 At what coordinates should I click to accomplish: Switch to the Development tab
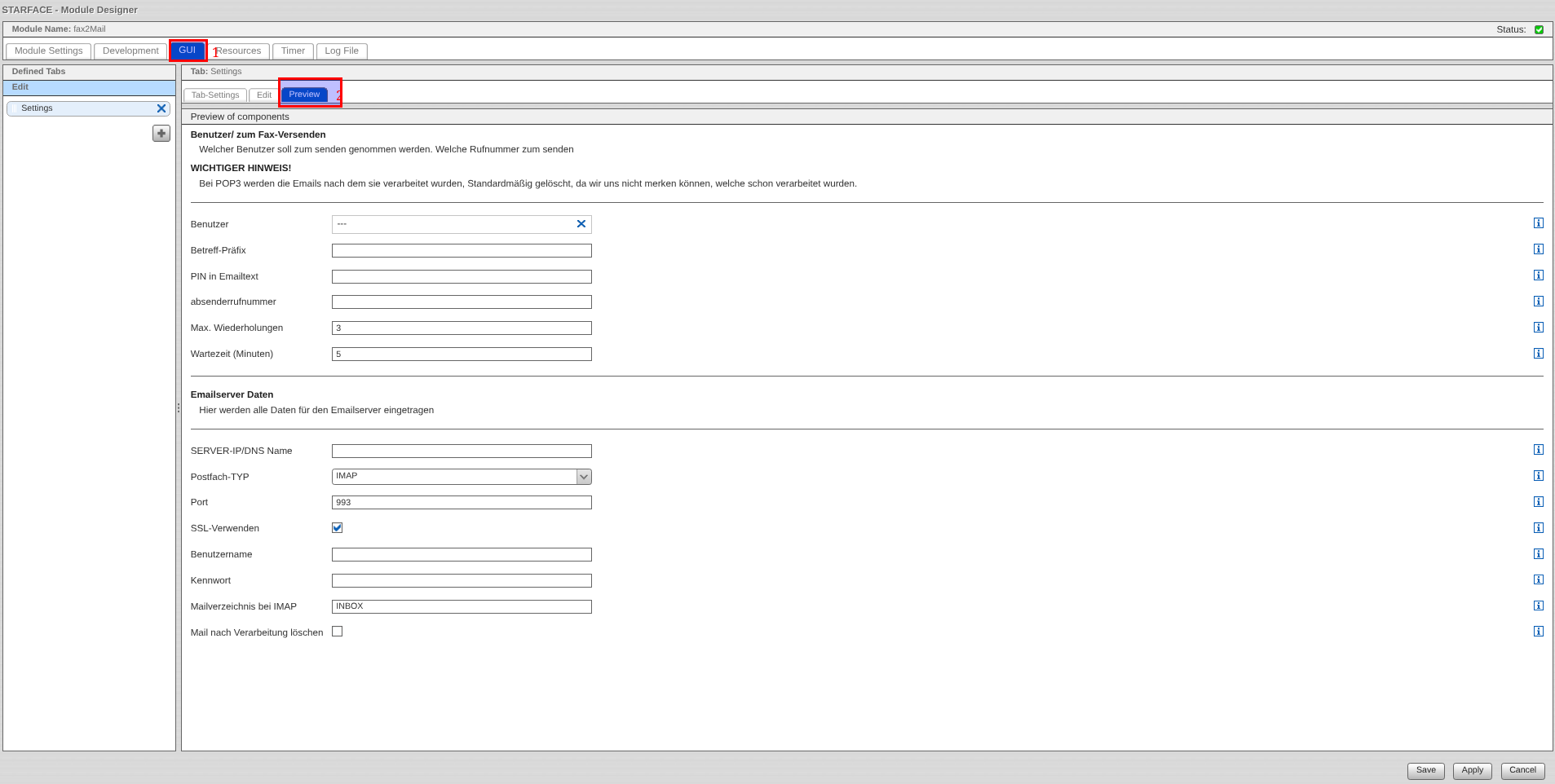point(130,51)
